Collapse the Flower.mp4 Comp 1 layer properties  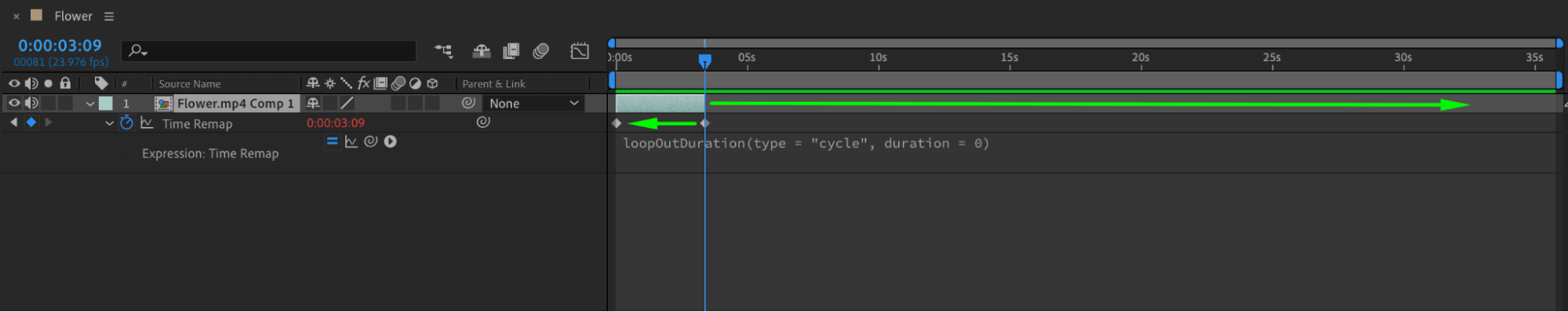pos(90,103)
